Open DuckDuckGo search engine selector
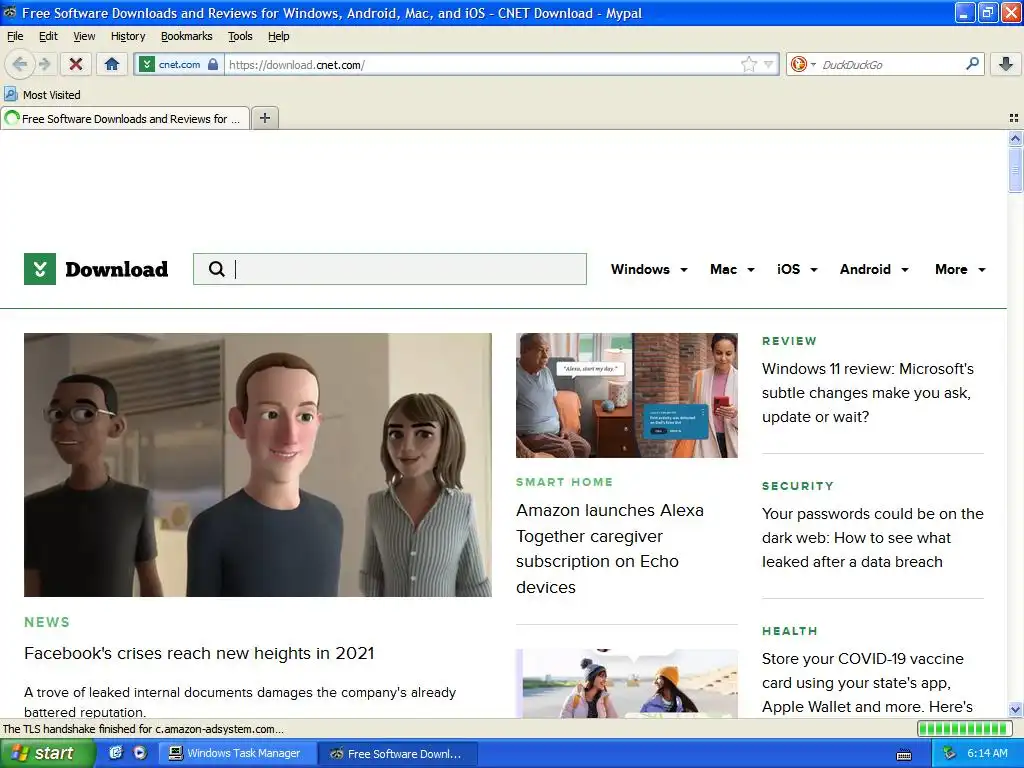Image resolution: width=1024 pixels, height=768 pixels. pos(803,64)
